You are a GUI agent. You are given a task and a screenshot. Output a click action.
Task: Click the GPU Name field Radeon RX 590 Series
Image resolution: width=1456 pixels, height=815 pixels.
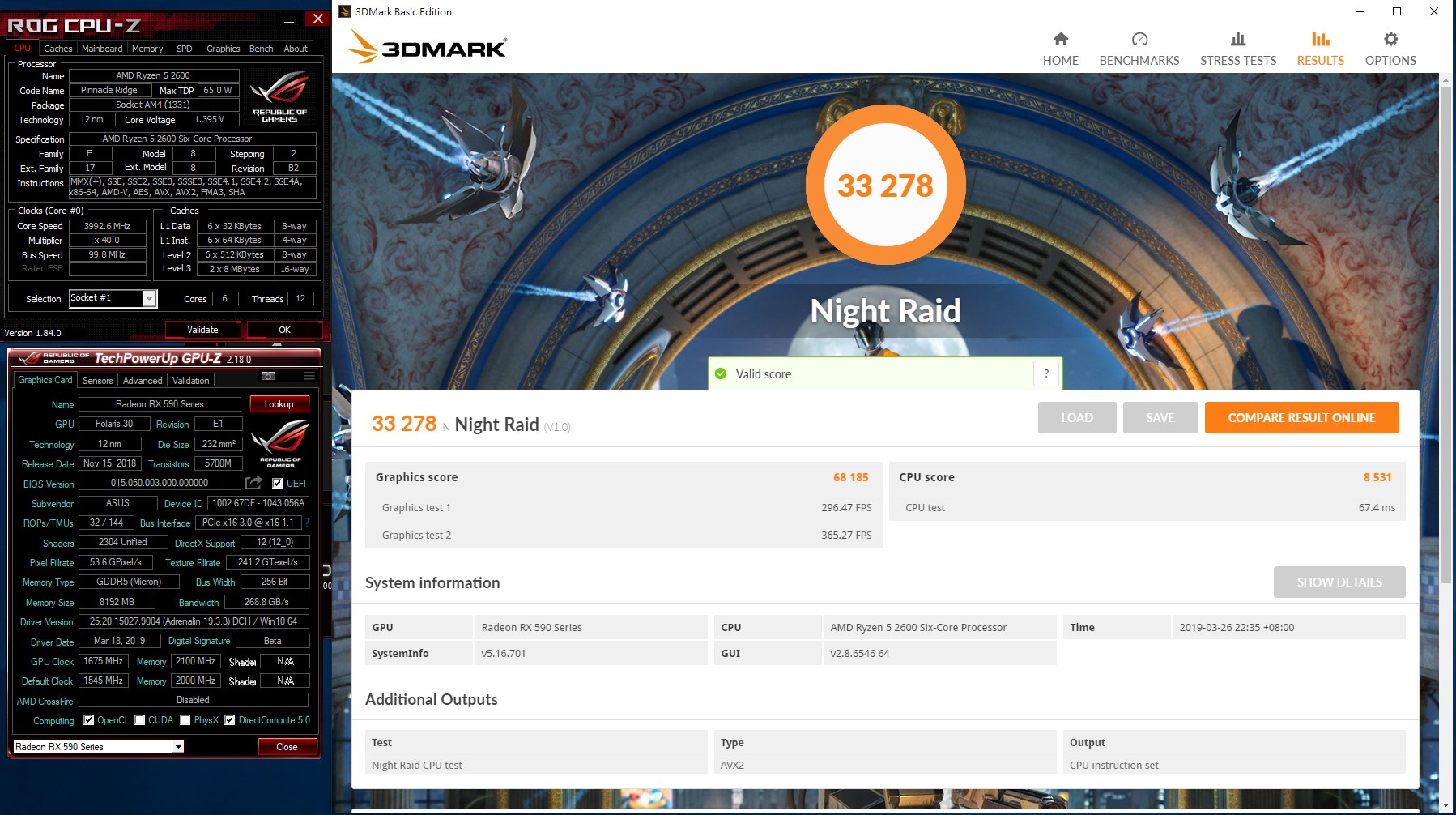(x=160, y=404)
